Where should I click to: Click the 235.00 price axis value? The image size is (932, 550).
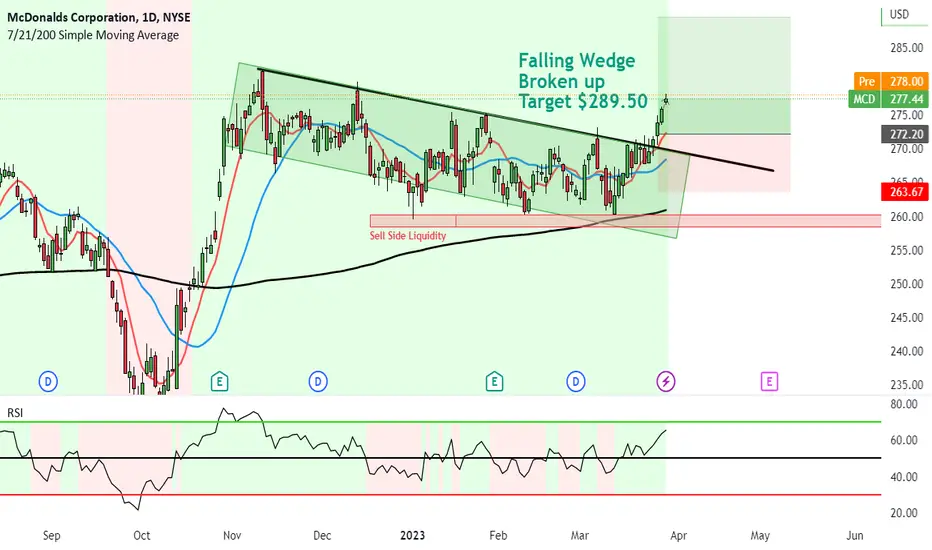[x=906, y=385]
